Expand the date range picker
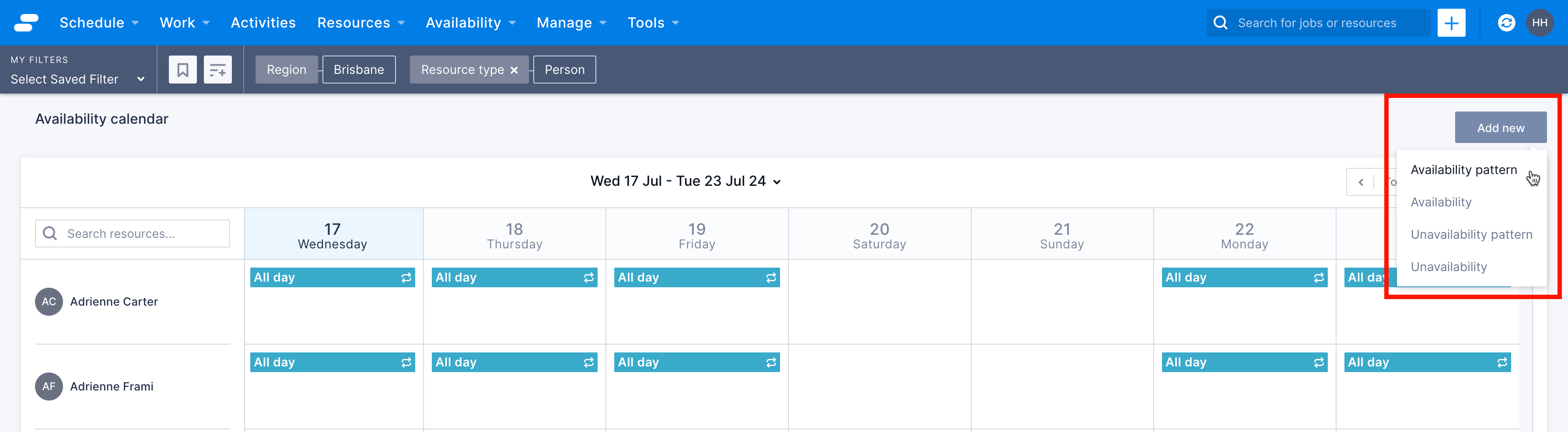 686,181
